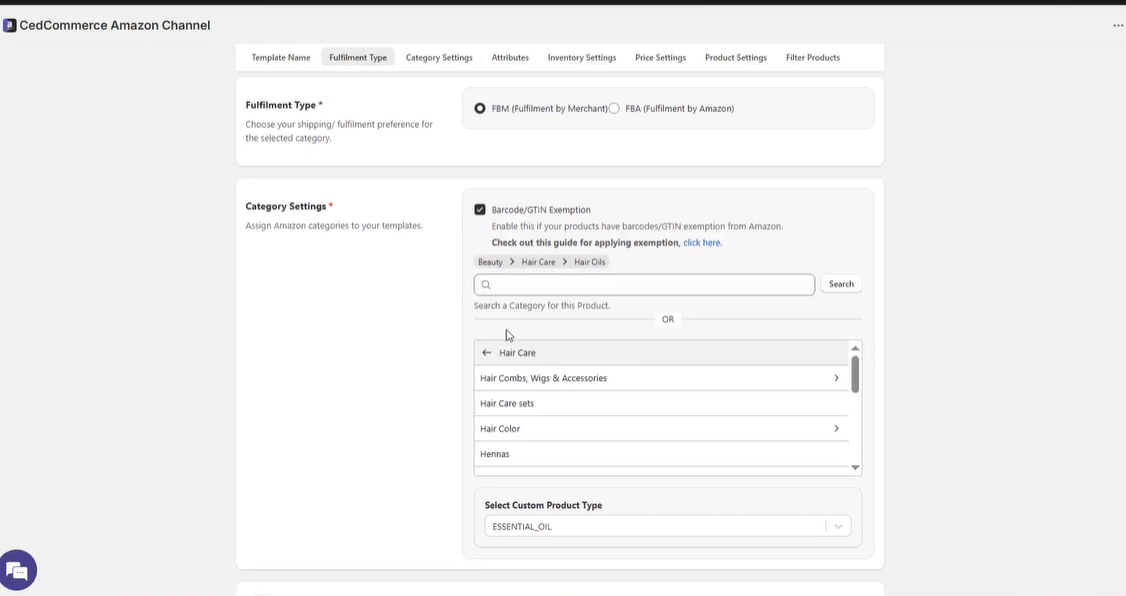Image resolution: width=1126 pixels, height=596 pixels.
Task: Click the category list scroll-up arrow
Action: [x=855, y=348]
